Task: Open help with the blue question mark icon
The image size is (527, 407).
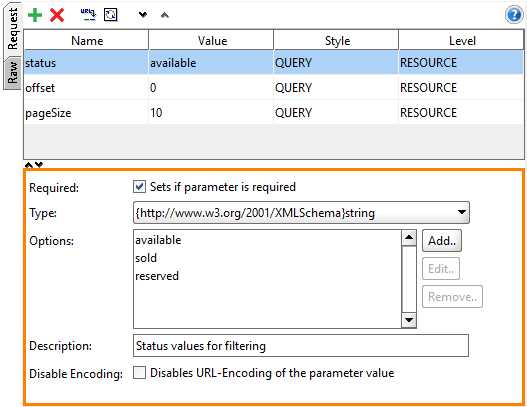Action: 514,15
